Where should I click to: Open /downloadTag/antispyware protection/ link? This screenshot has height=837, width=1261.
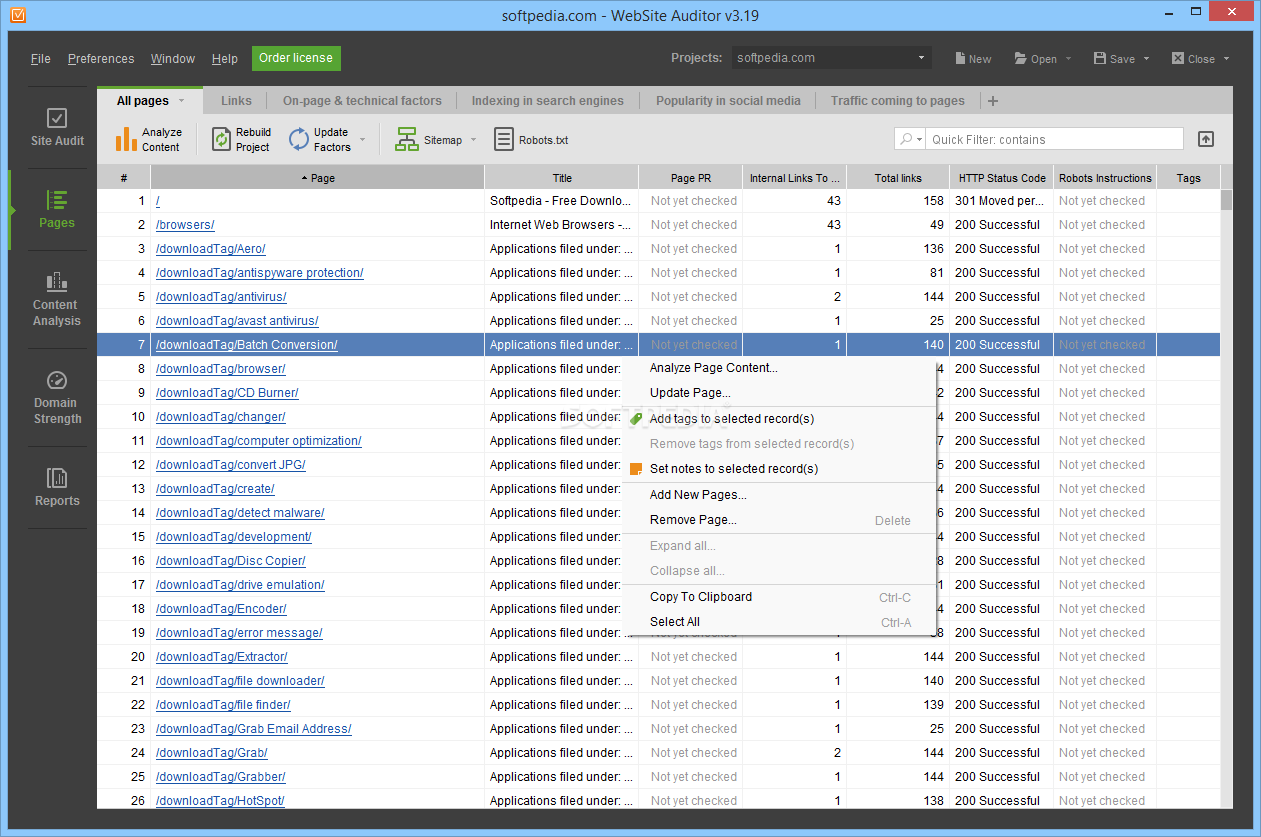click(259, 273)
